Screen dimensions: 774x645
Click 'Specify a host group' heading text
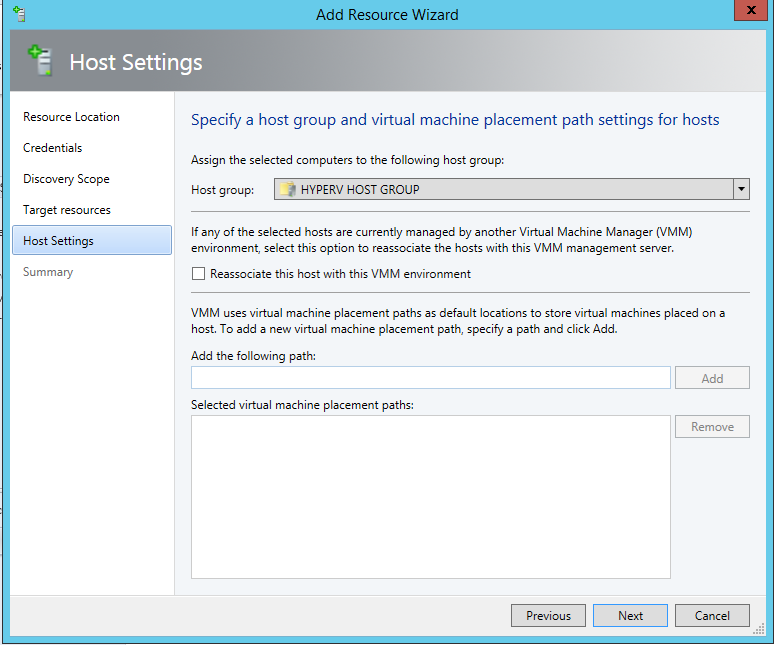point(455,120)
